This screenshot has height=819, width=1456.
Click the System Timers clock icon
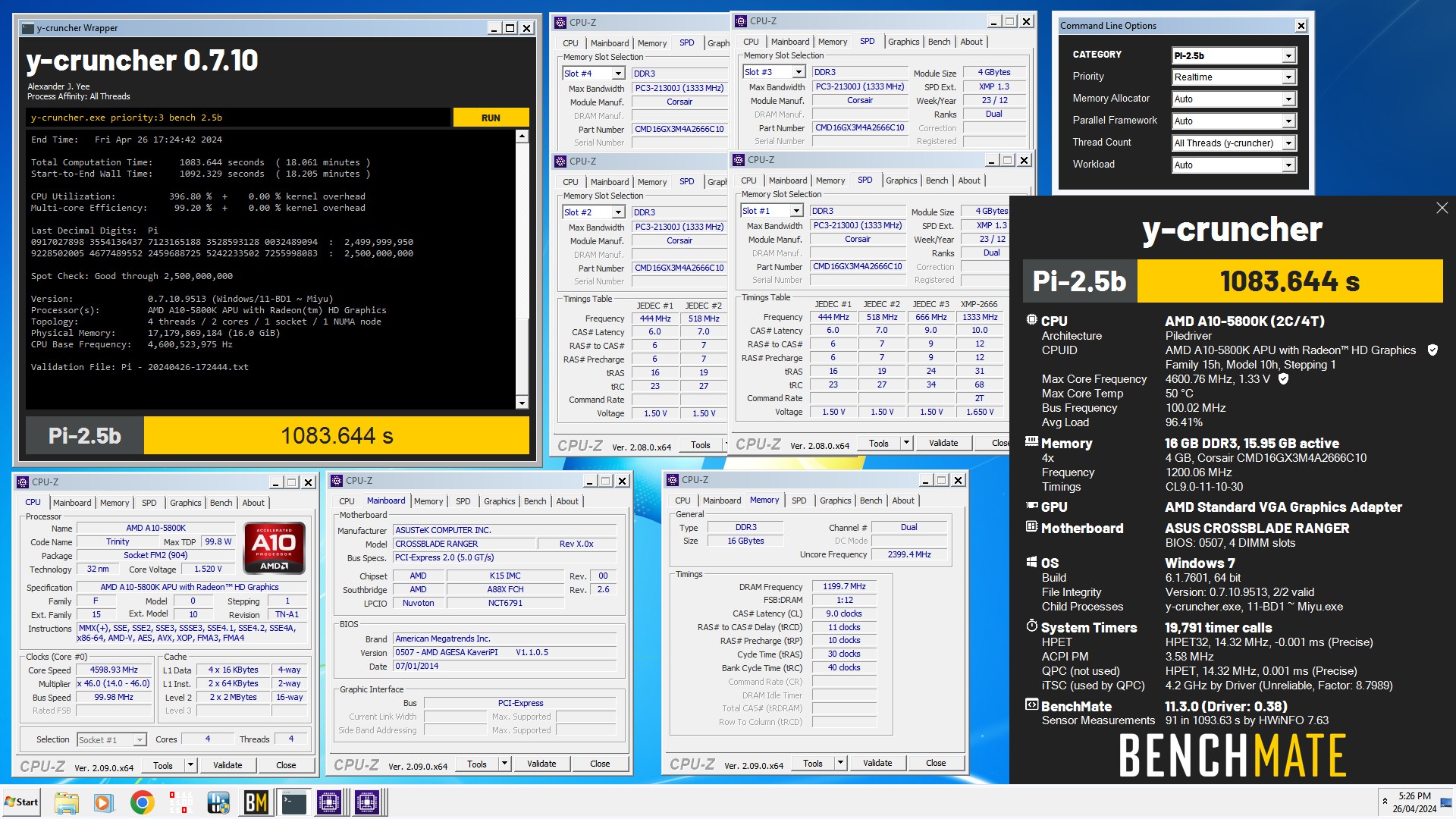tap(1032, 626)
